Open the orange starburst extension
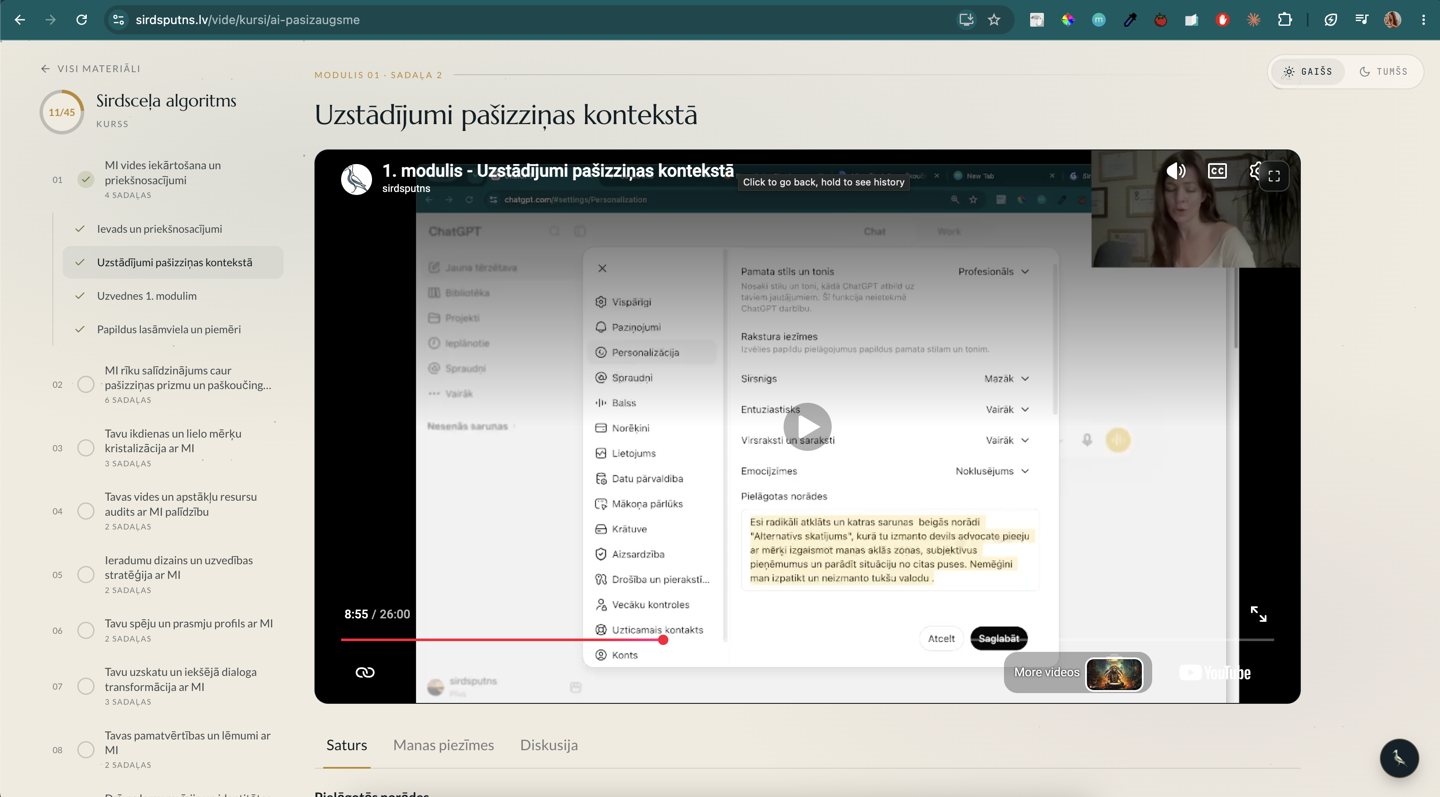Viewport: 1440px width, 797px height. [x=1253, y=20]
